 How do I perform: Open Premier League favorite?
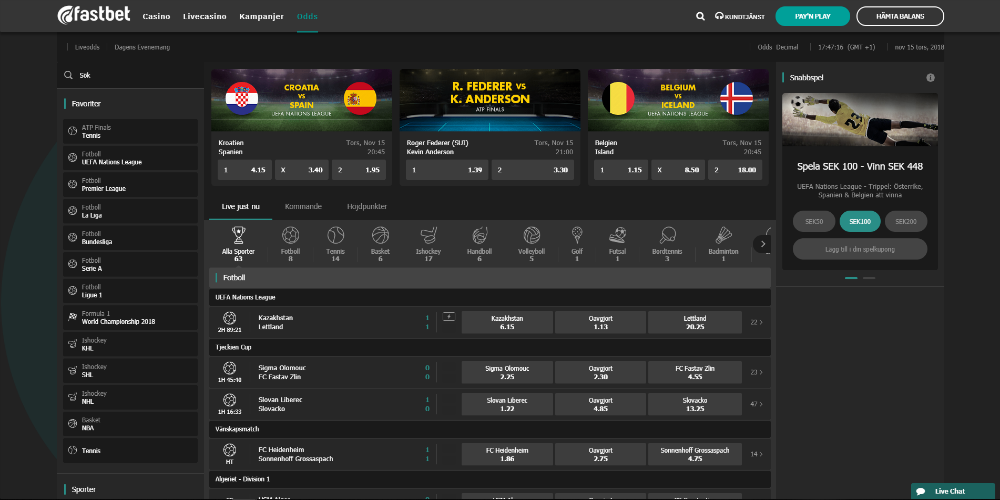coord(130,185)
